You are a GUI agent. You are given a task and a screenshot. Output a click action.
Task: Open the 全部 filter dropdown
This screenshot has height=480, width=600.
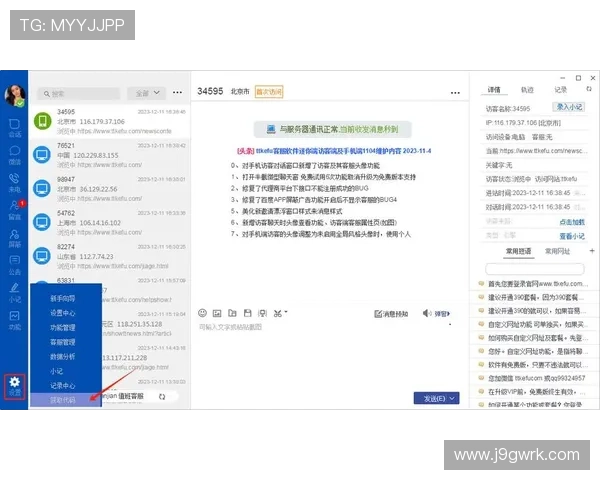[x=147, y=93]
